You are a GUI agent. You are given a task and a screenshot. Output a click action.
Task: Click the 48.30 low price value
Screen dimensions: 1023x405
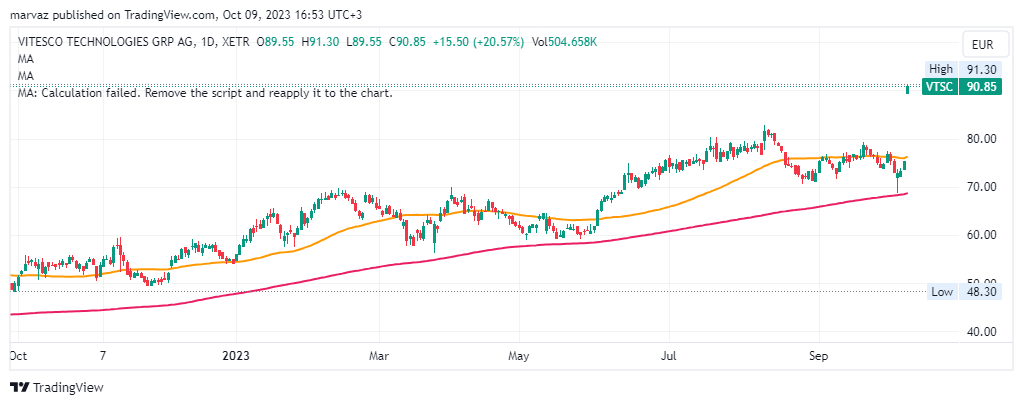coord(979,292)
